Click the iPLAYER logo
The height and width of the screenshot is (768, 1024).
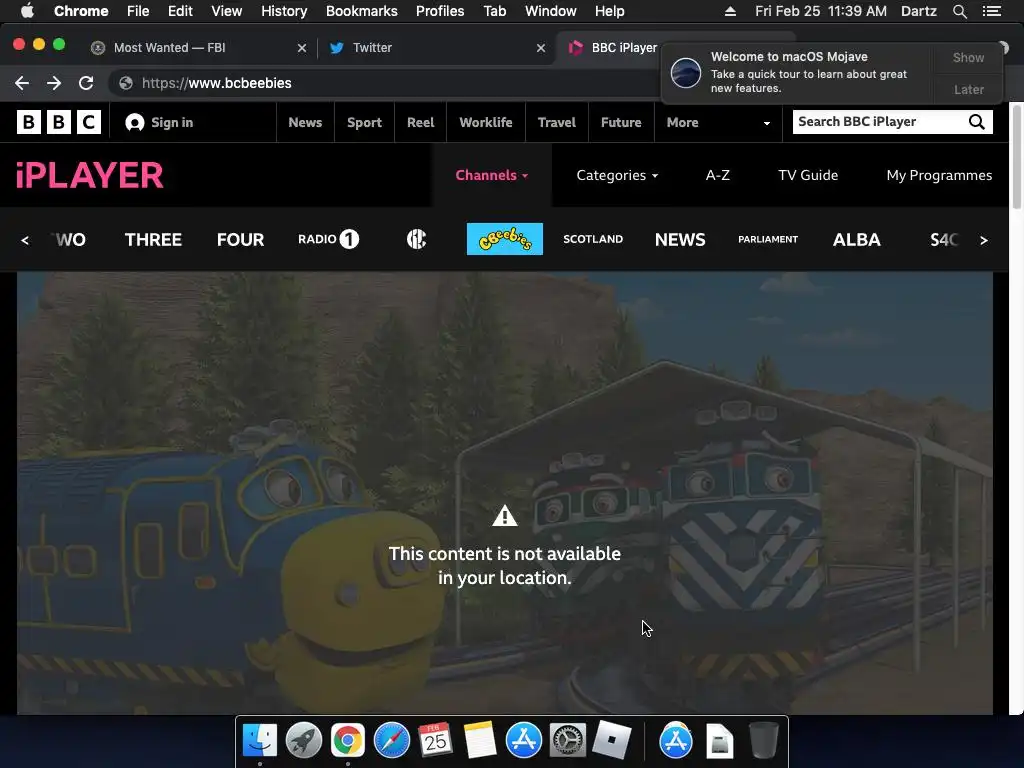click(x=89, y=175)
